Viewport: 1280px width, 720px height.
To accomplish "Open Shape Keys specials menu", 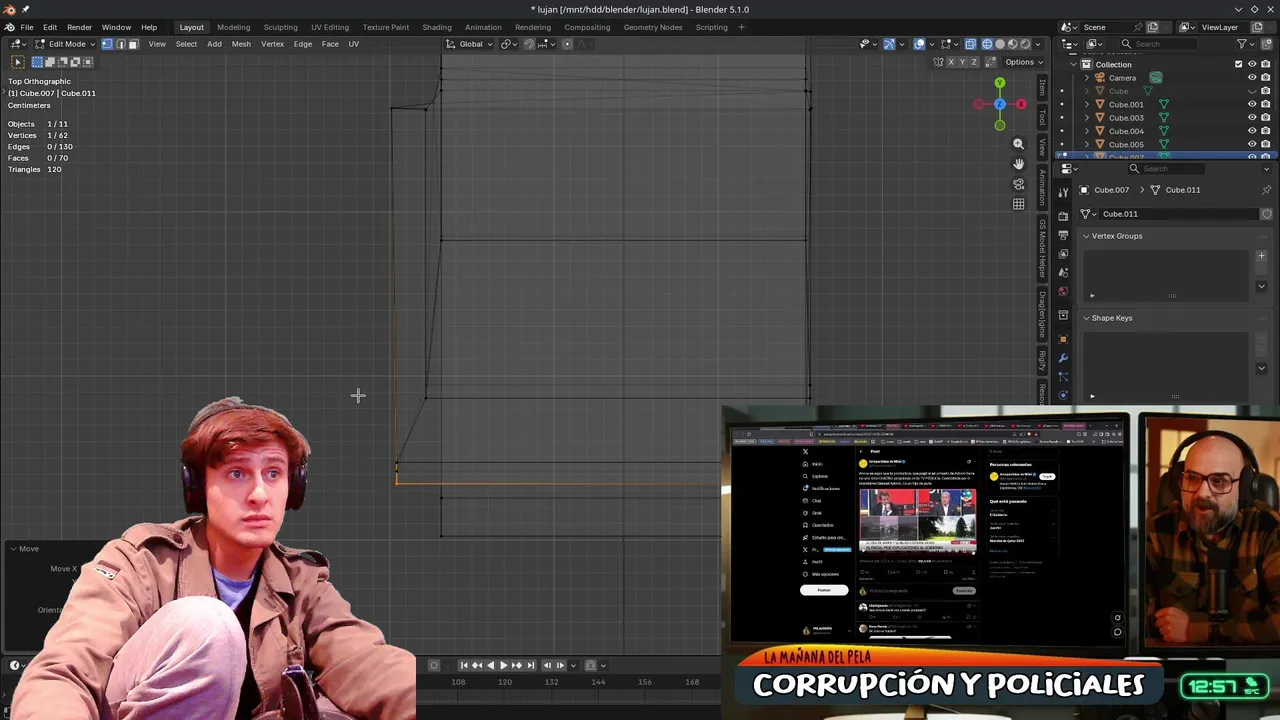I will [x=1261, y=368].
